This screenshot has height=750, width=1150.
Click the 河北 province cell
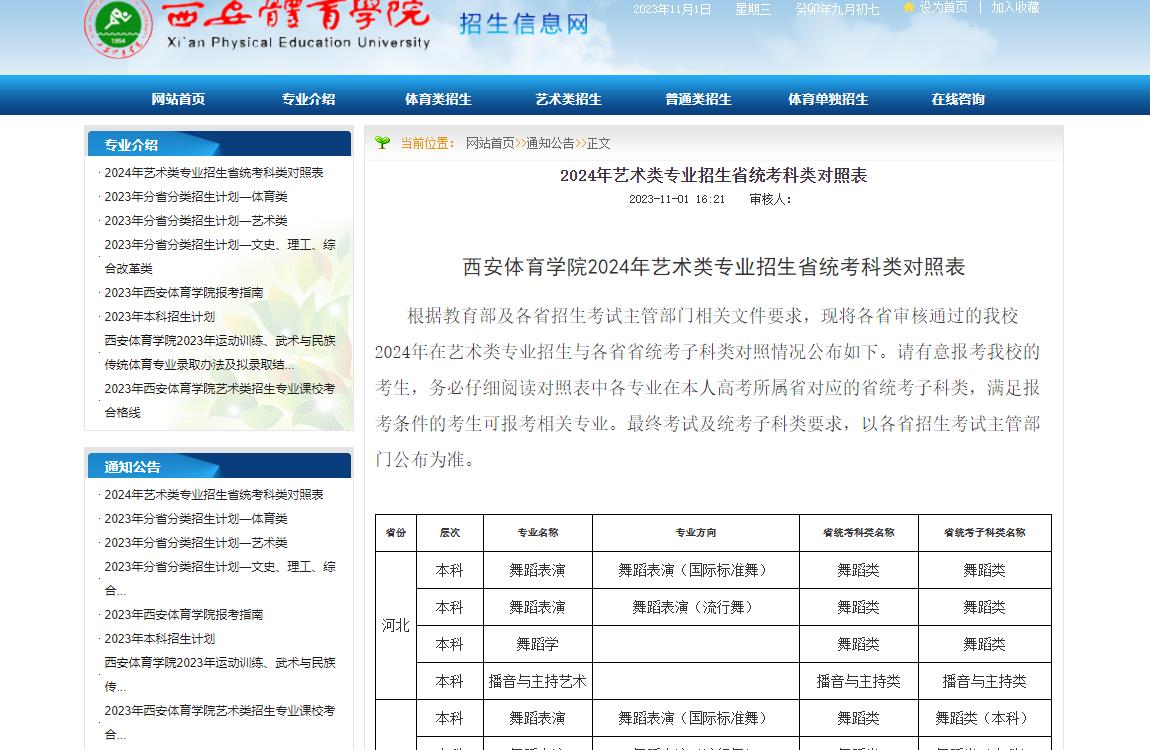tap(396, 625)
